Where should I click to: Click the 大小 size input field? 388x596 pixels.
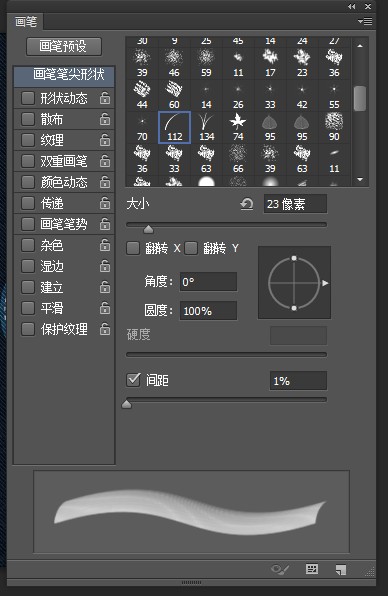pyautogui.click(x=295, y=204)
